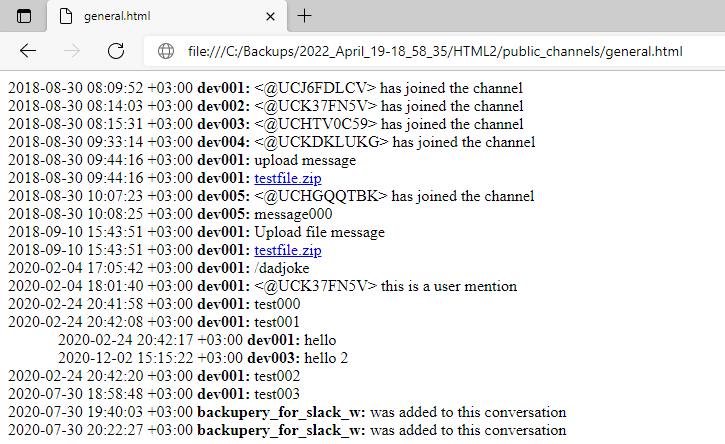This screenshot has width=725, height=444.
Task: Click the dev004 username in join message
Action: click(223, 142)
